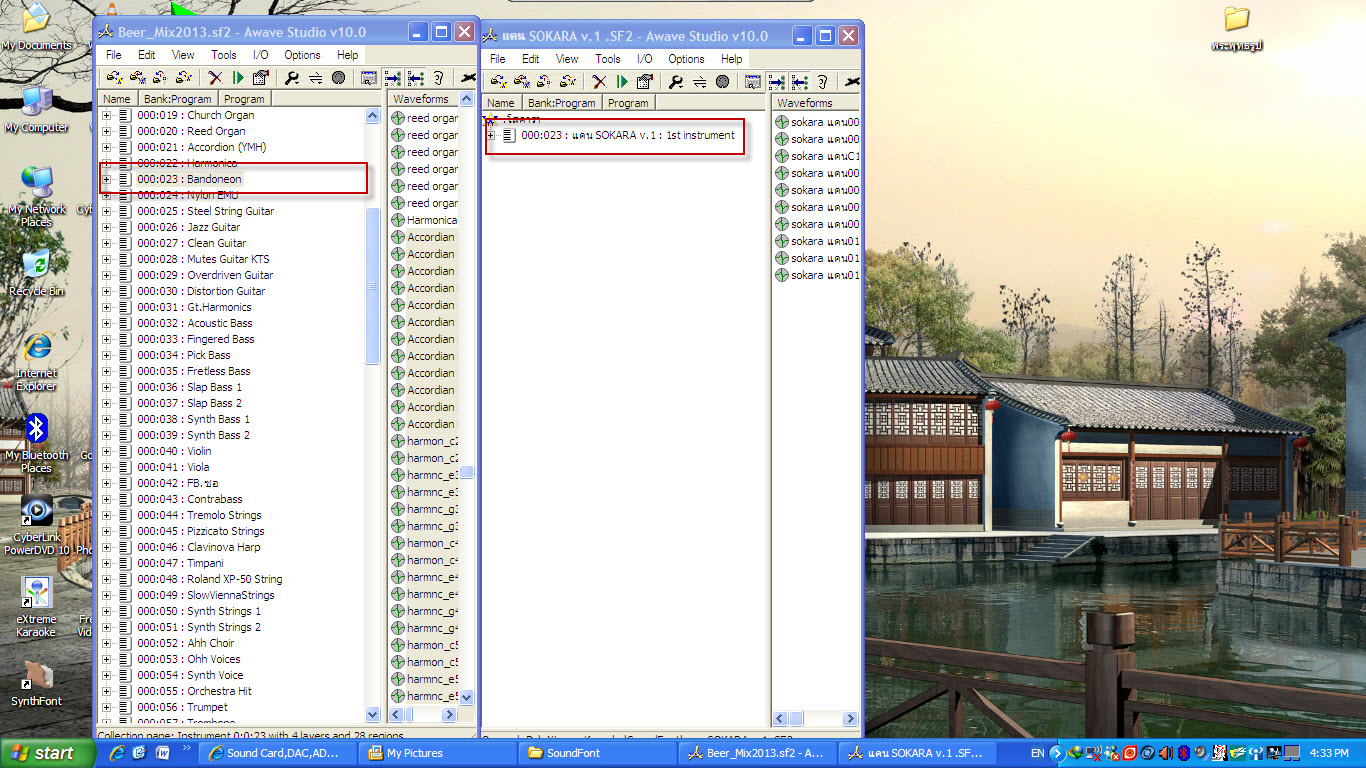Expand the 000:040 Violin instrument
Screen dimensions: 1366x768
coord(107,451)
